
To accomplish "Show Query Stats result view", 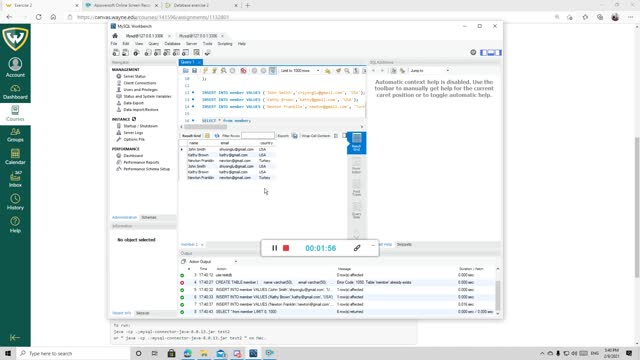I will pyautogui.click(x=356, y=211).
